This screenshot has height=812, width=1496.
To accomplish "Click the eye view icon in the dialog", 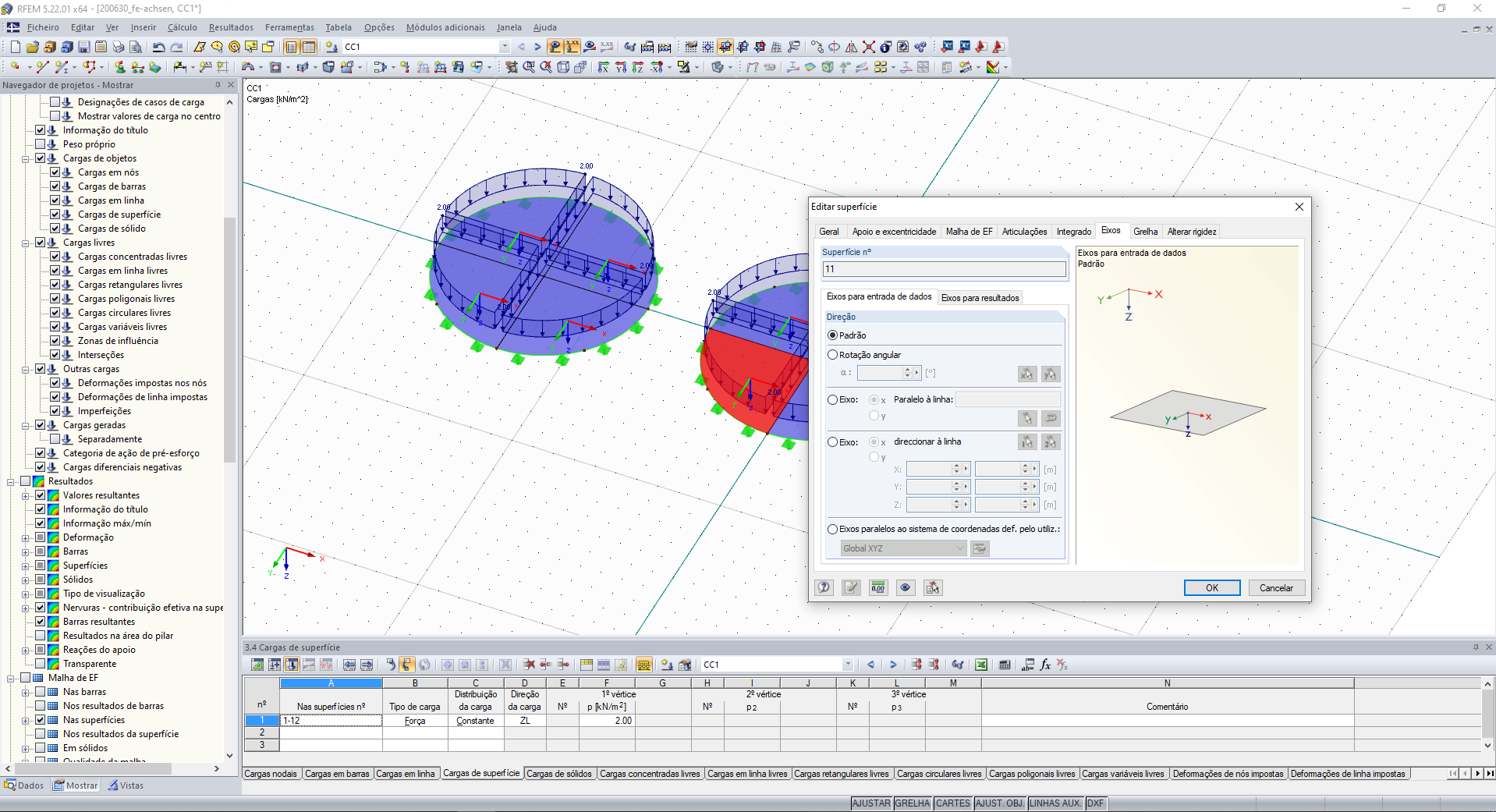I will [905, 587].
